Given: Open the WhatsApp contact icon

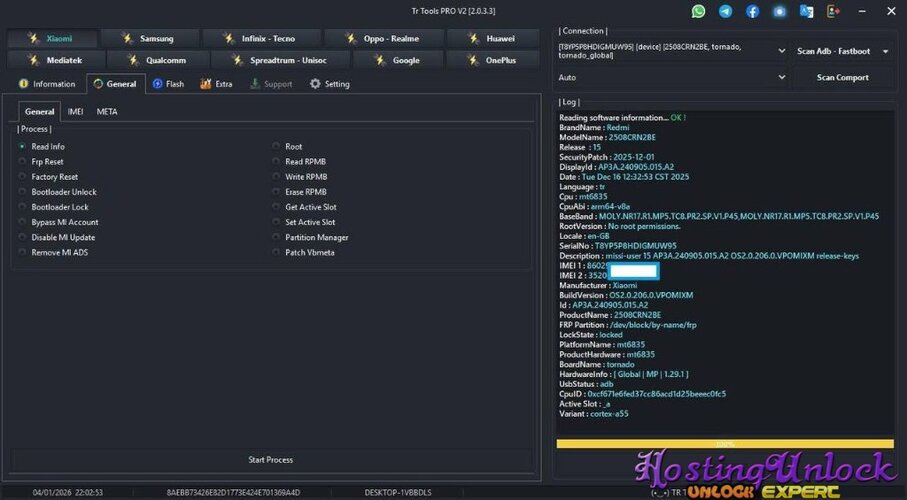Looking at the screenshot, I should [698, 11].
